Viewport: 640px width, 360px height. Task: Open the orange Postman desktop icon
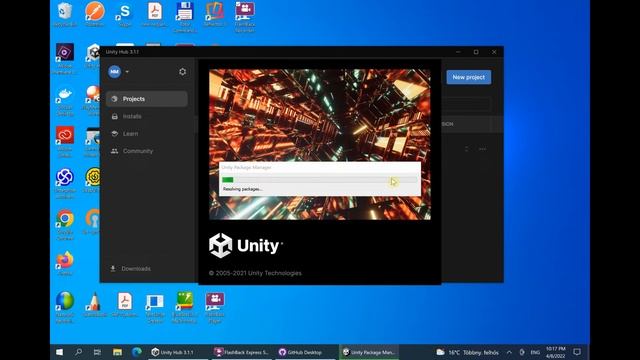click(95, 15)
